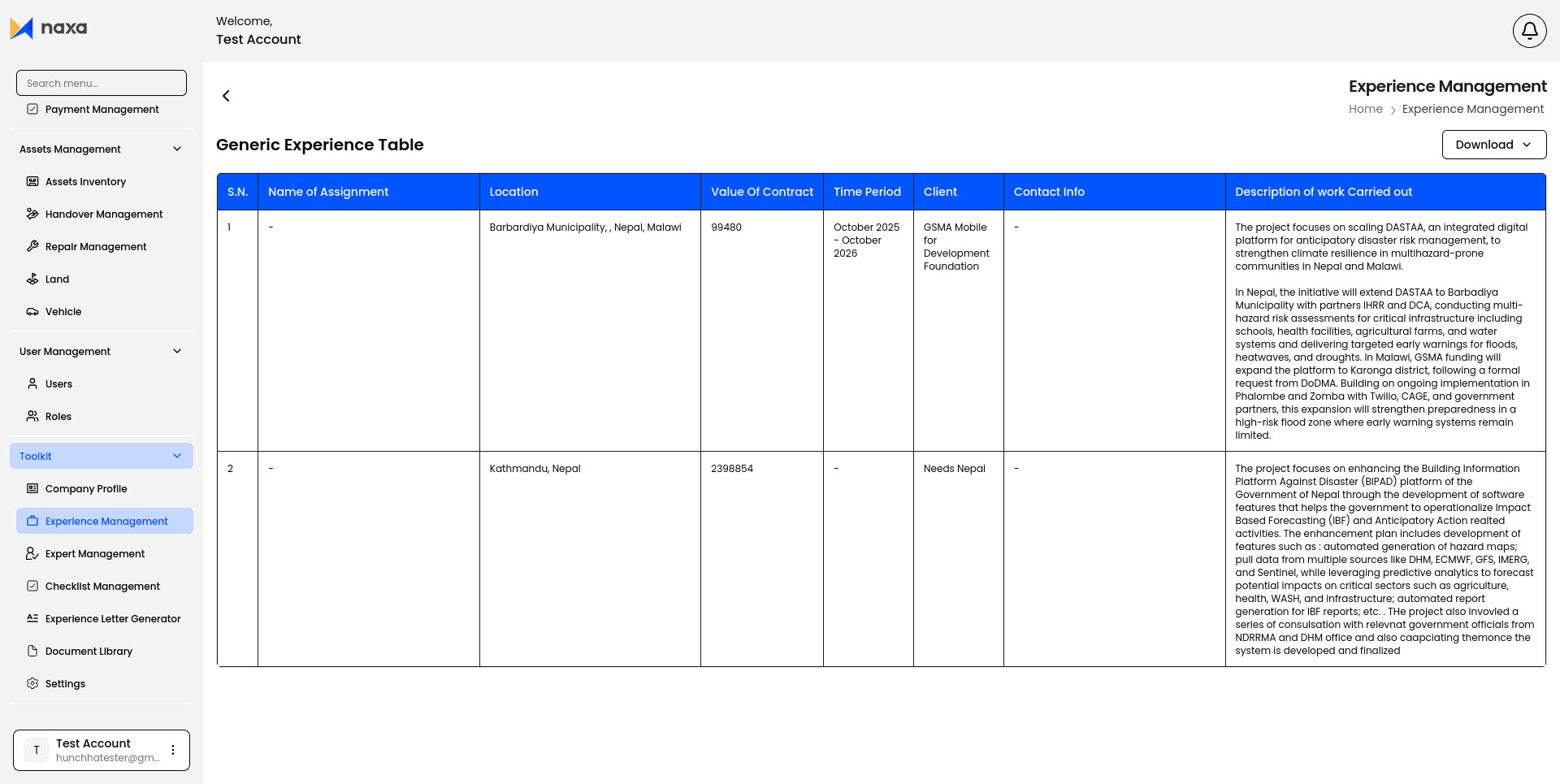Screen dimensions: 1560x784
Task: Select Checklist Management in the Toolkit
Action: (x=102, y=586)
